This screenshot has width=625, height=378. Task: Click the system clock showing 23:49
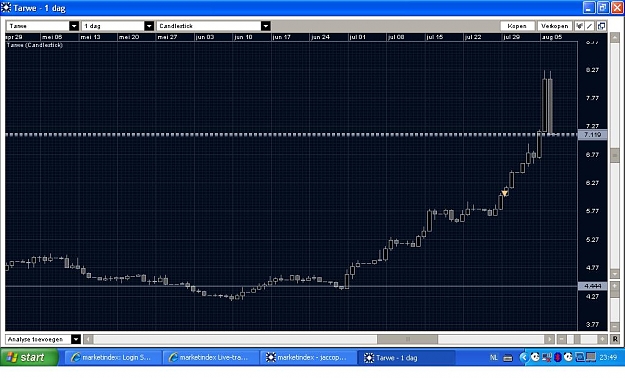[608, 358]
